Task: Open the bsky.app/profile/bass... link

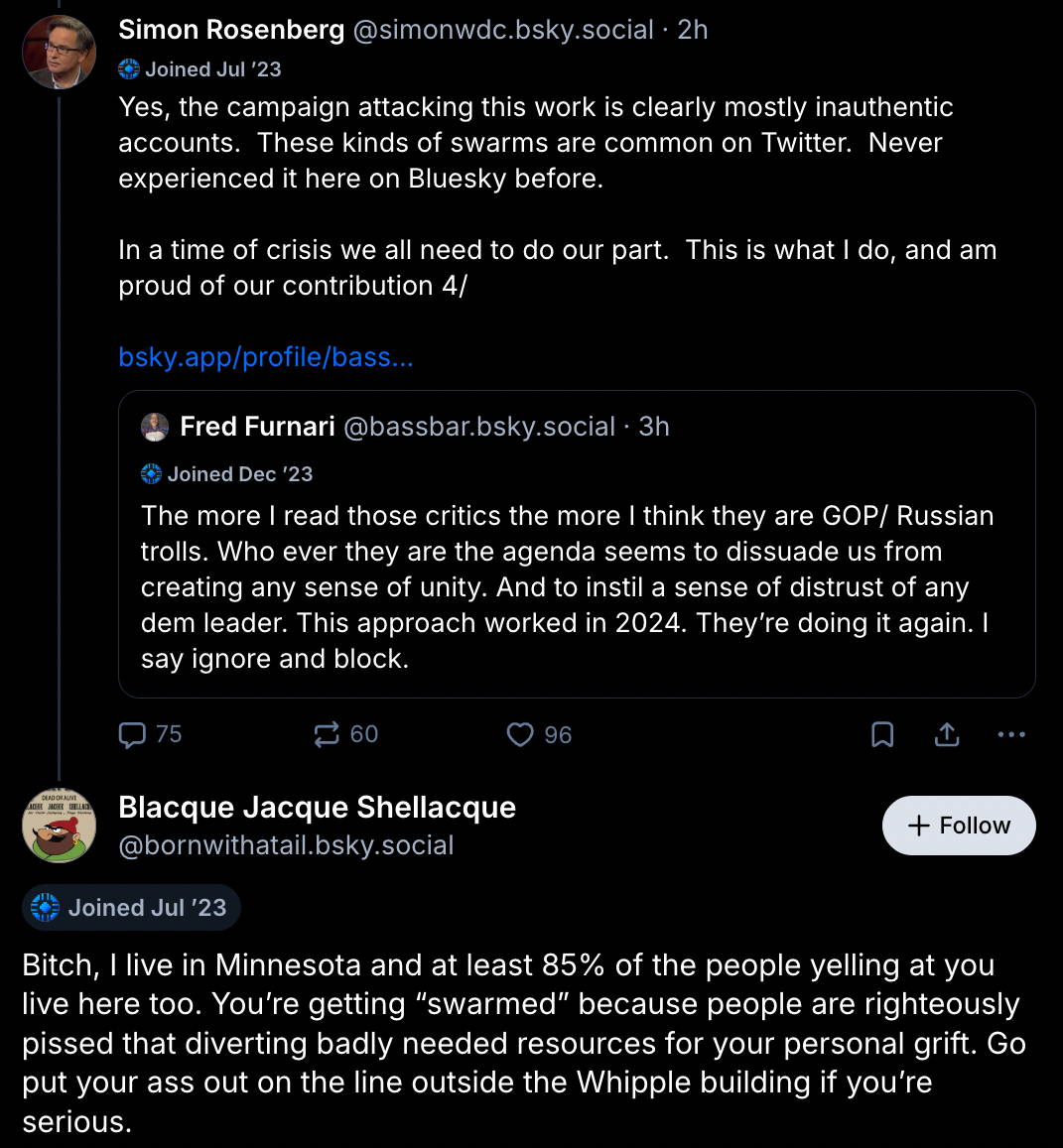Action: tap(265, 357)
